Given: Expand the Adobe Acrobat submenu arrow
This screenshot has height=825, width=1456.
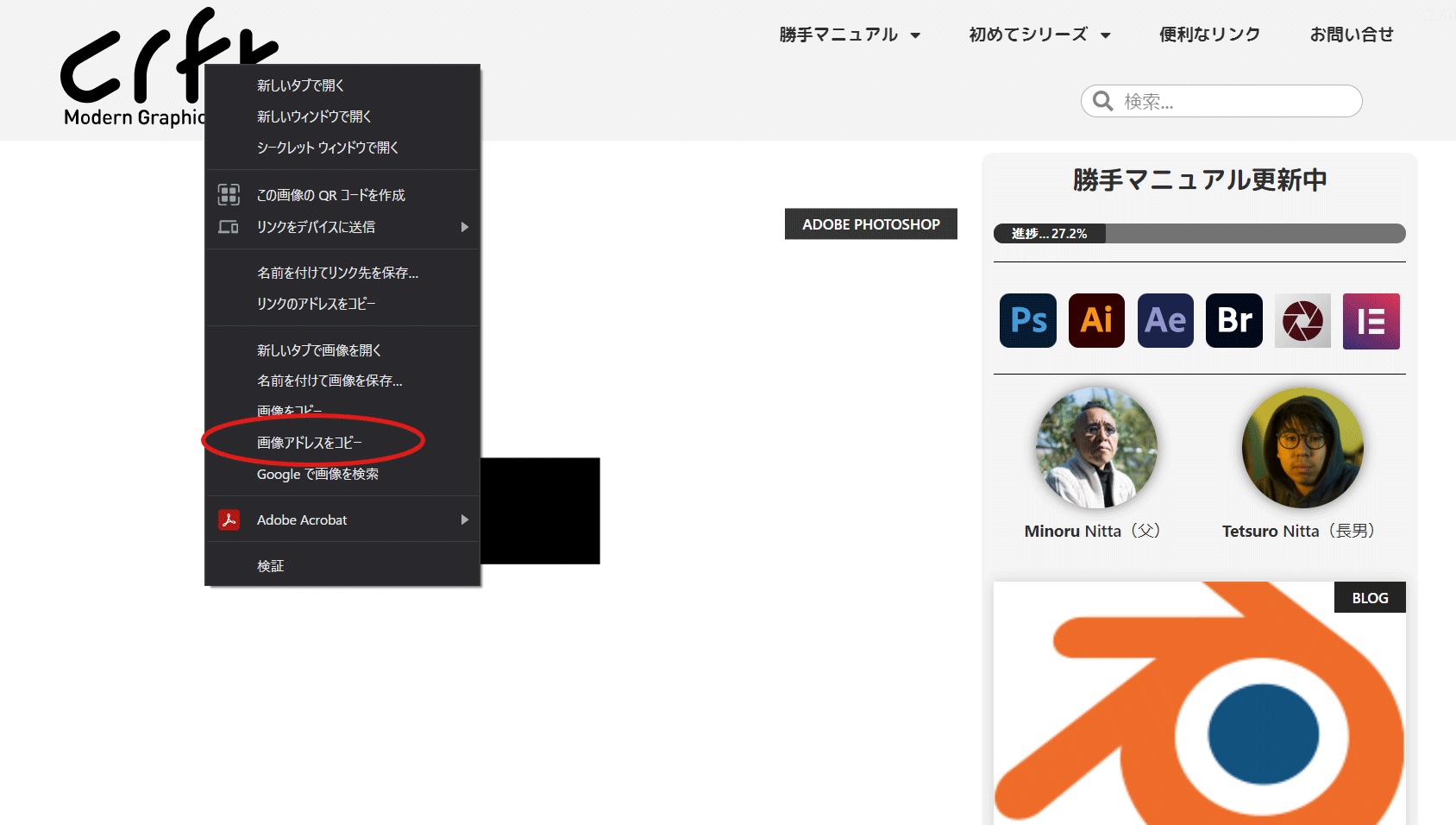Looking at the screenshot, I should tap(464, 520).
